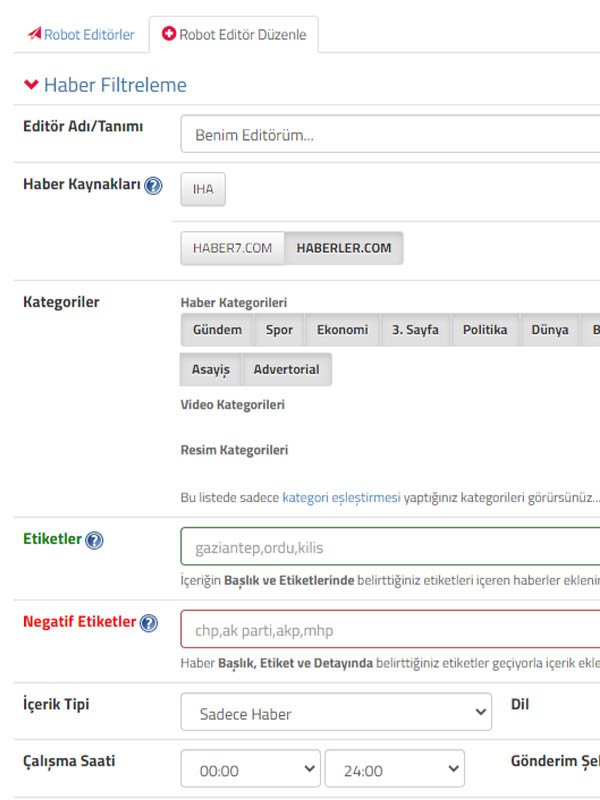Click the Video Kategorileri label

[233, 405]
